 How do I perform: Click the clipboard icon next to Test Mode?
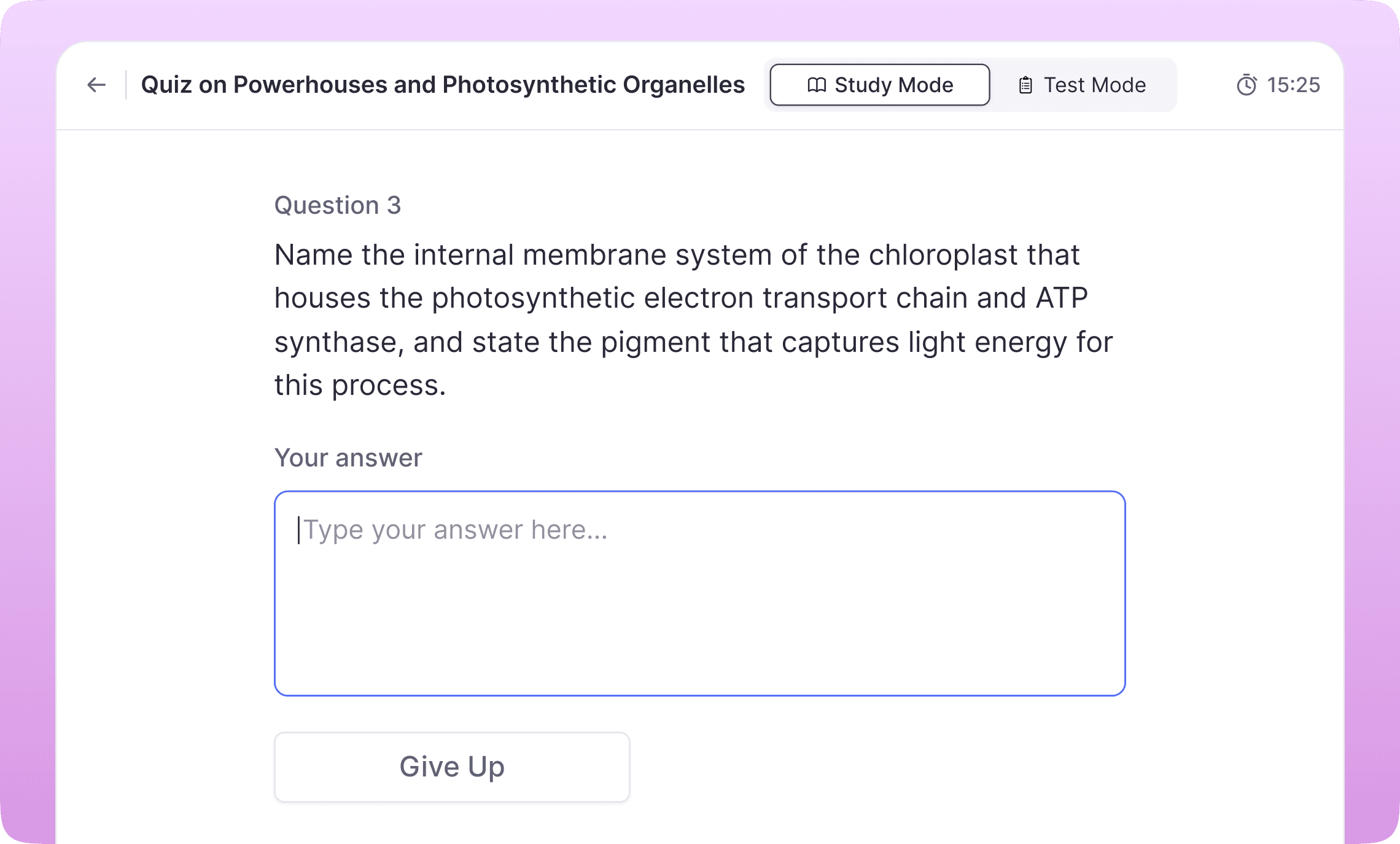pos(1026,85)
